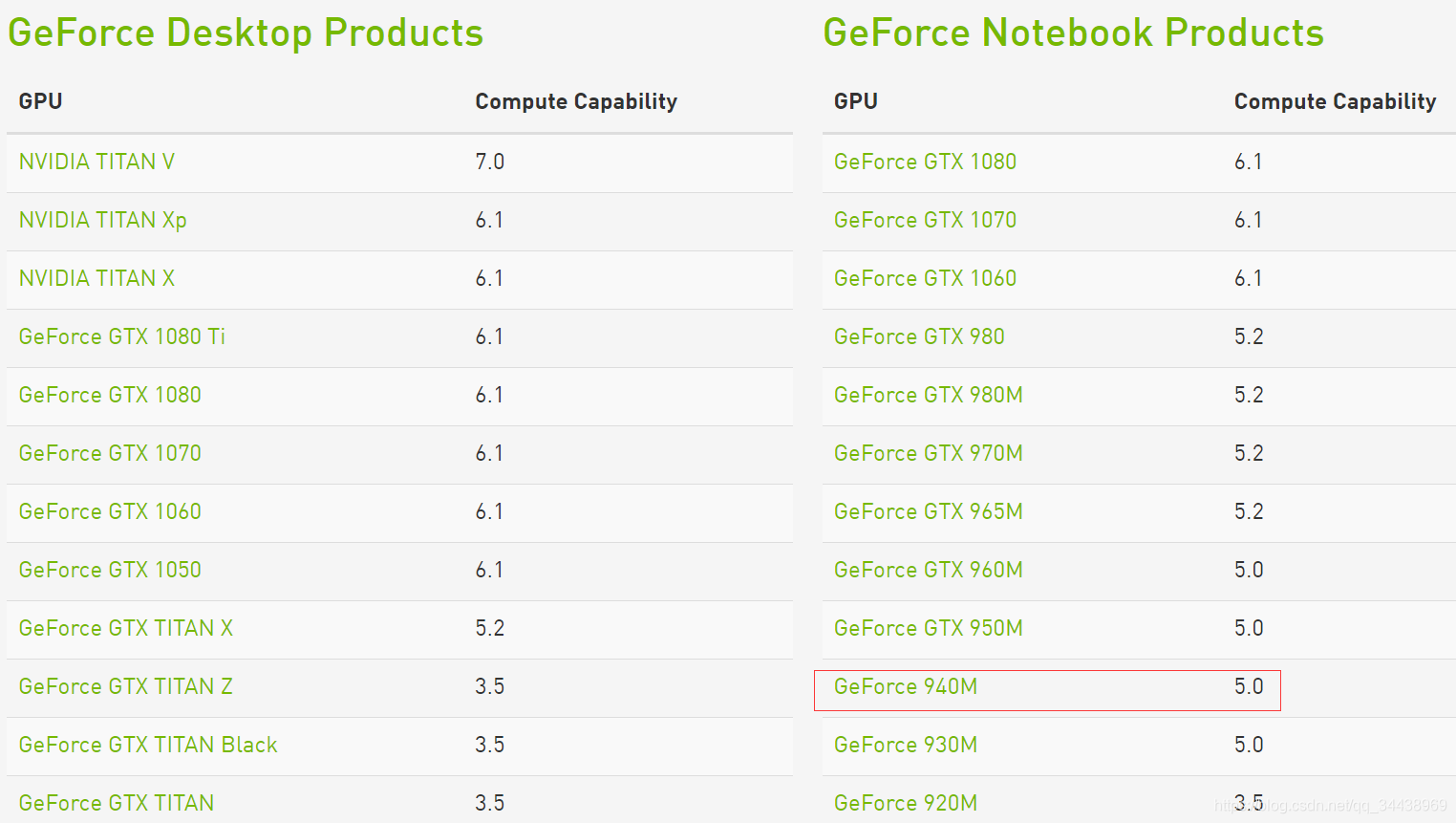Click the NVIDIA TITAN X link
The image size is (1456, 823).
[96, 278]
